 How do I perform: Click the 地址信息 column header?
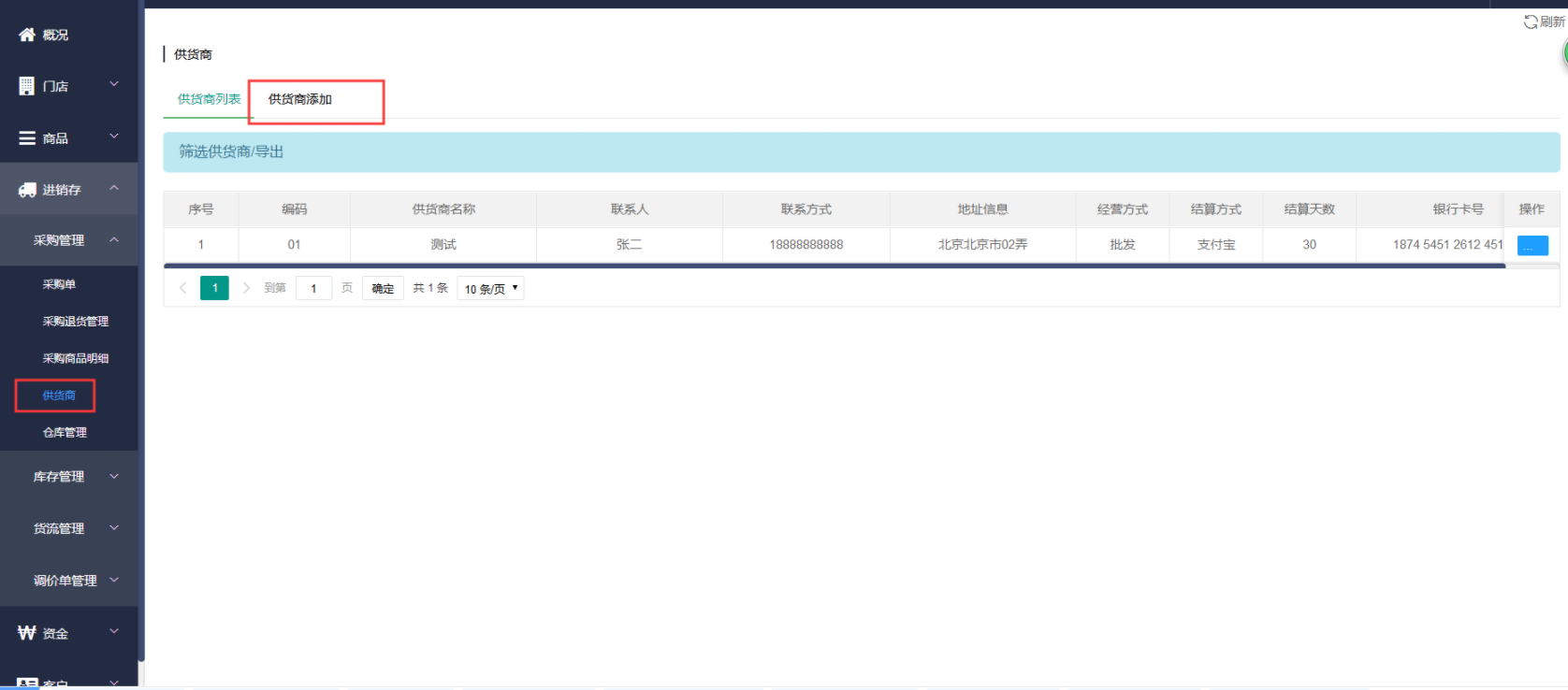tap(982, 209)
